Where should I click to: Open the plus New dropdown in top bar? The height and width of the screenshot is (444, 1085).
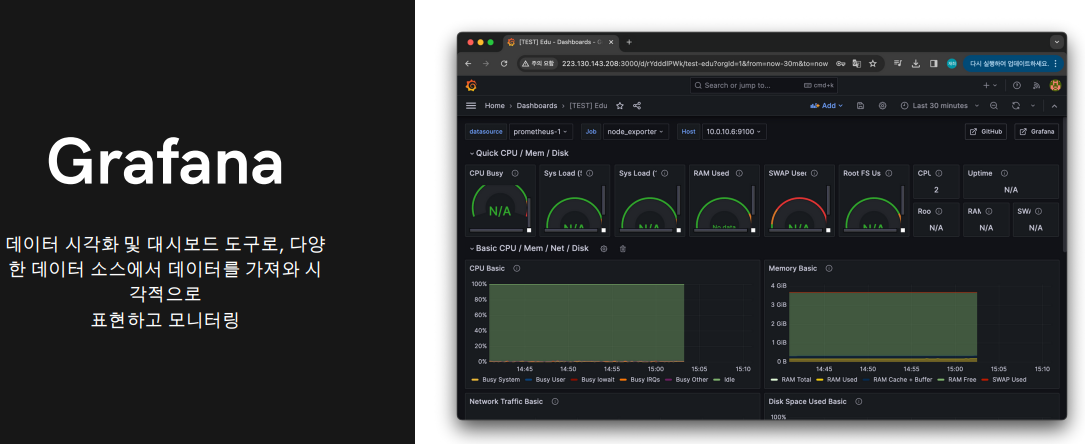(990, 85)
